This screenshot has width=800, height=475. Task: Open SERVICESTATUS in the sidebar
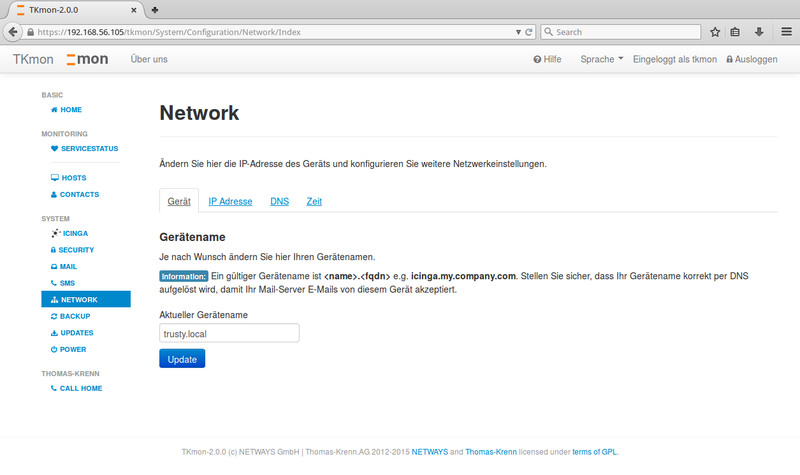point(85,148)
